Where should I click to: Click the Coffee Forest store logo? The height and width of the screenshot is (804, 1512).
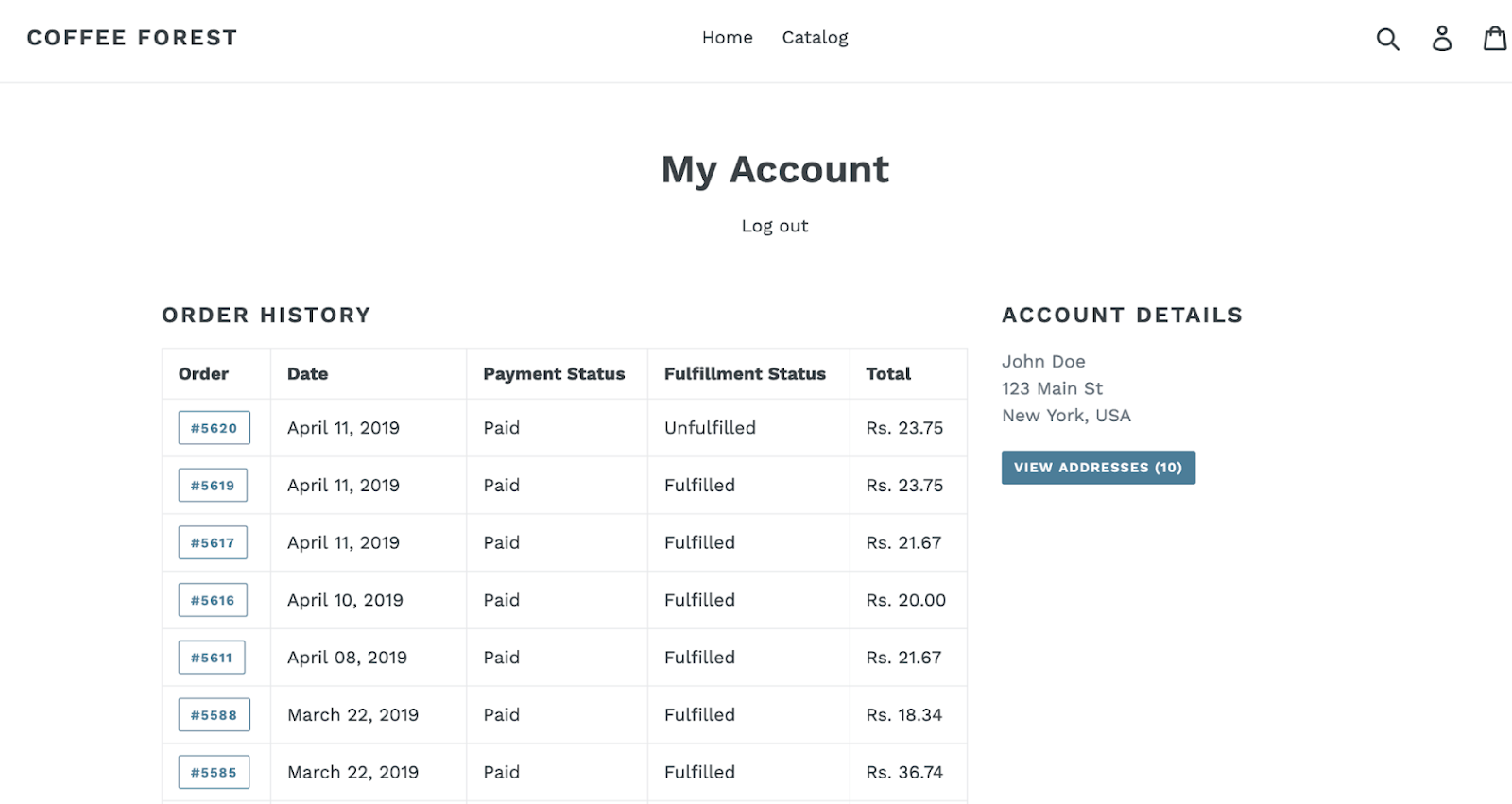point(132,38)
